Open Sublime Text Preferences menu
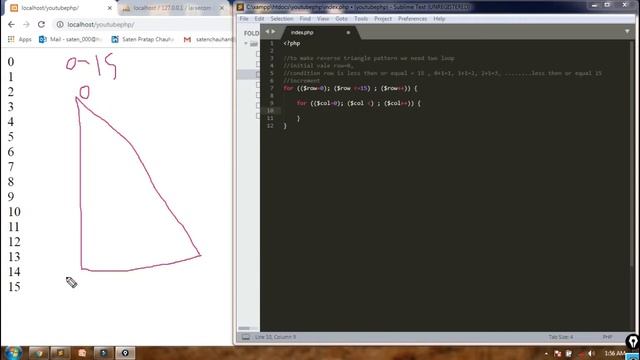The image size is (640, 360). point(412,19)
